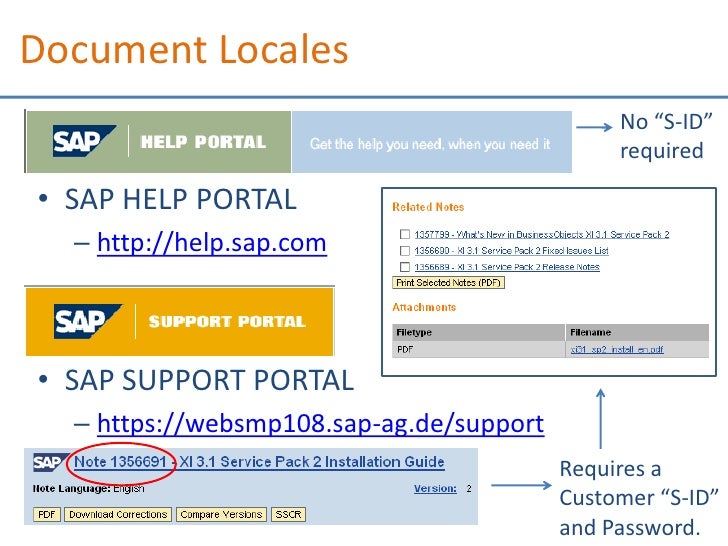The height and width of the screenshot is (546, 728).
Task: Open the http://help.sap.com link
Action: (212, 243)
